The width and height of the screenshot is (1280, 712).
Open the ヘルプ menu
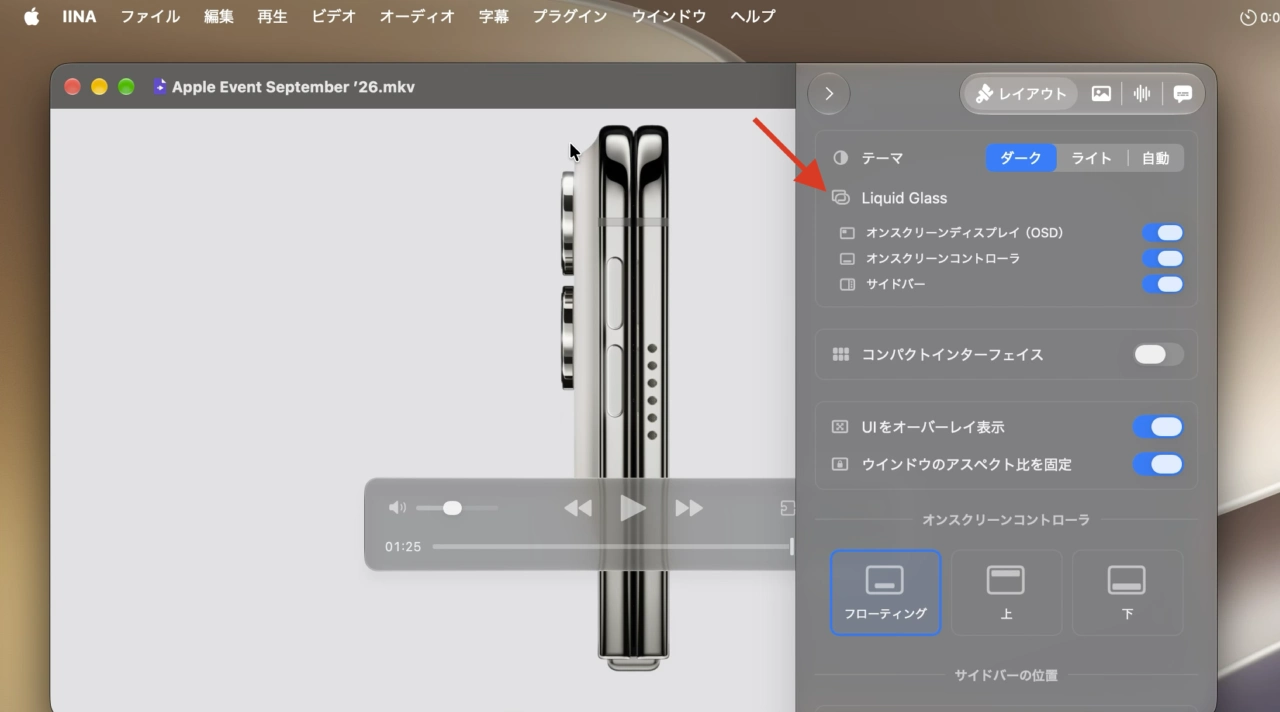[x=753, y=17]
